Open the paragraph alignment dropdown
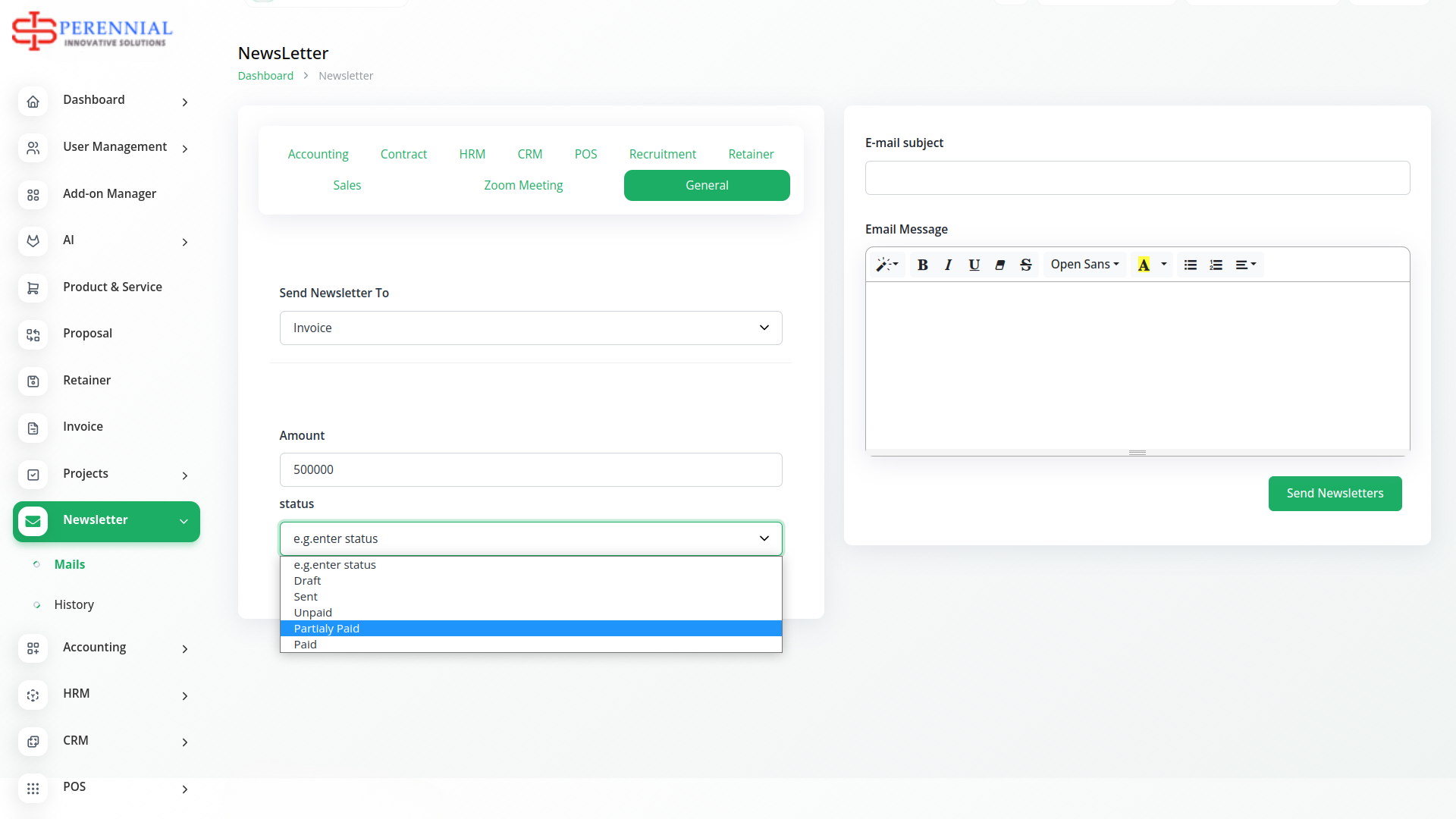 tap(1245, 265)
